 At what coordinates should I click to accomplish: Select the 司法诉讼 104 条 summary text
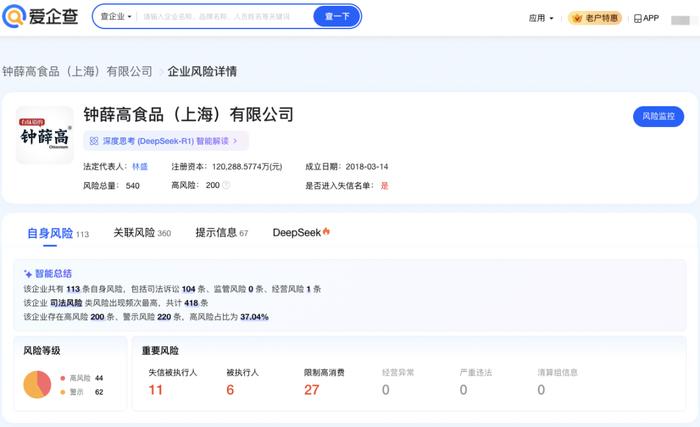pos(178,289)
